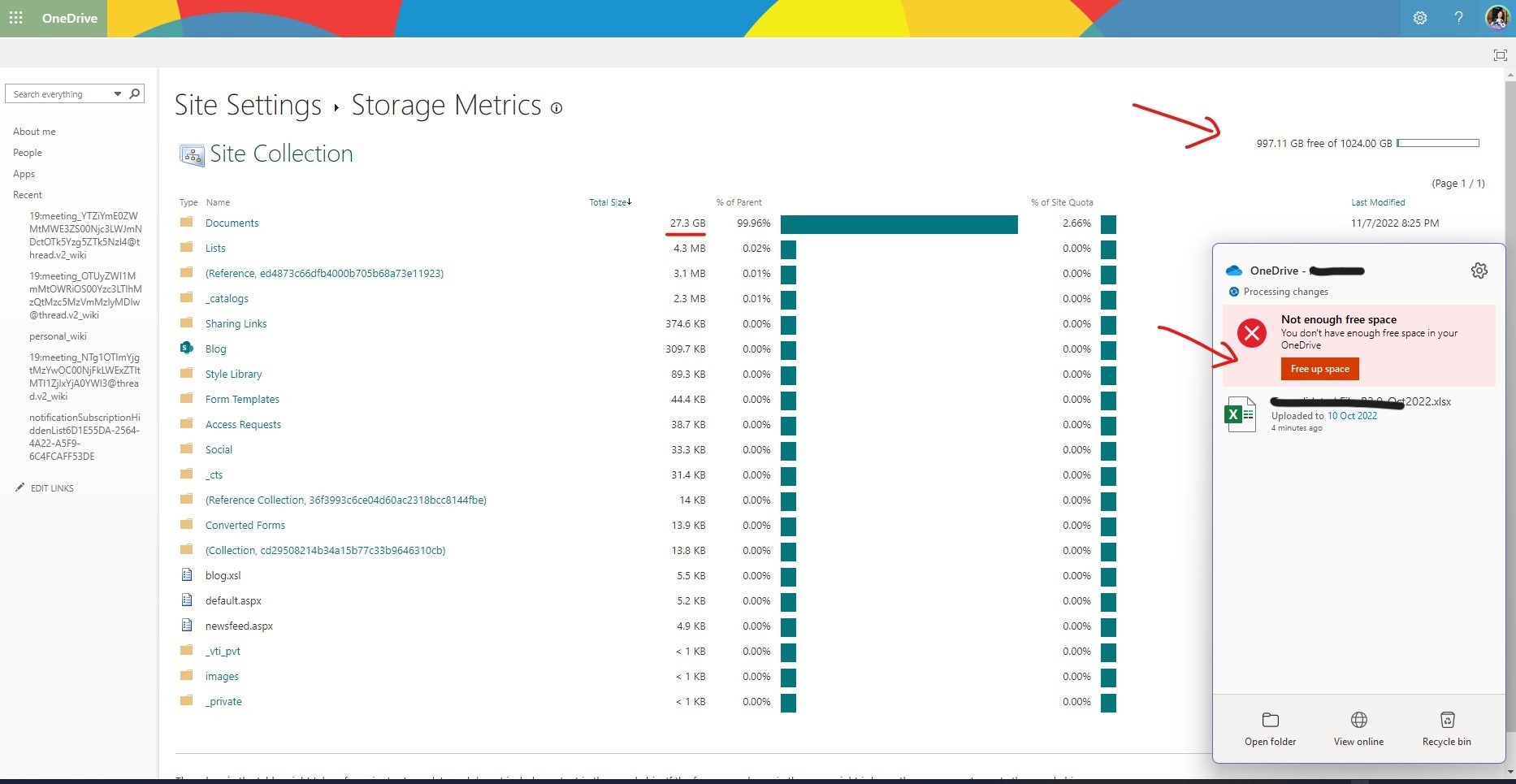Open the app launcher waffle icon
This screenshot has height=784, width=1516.
(x=15, y=18)
